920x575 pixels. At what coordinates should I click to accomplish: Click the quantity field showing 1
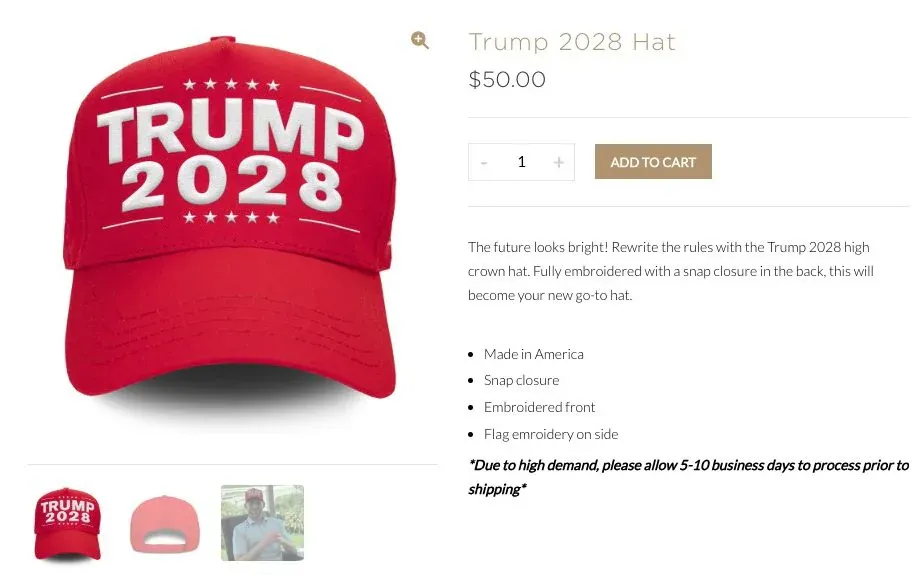(521, 162)
